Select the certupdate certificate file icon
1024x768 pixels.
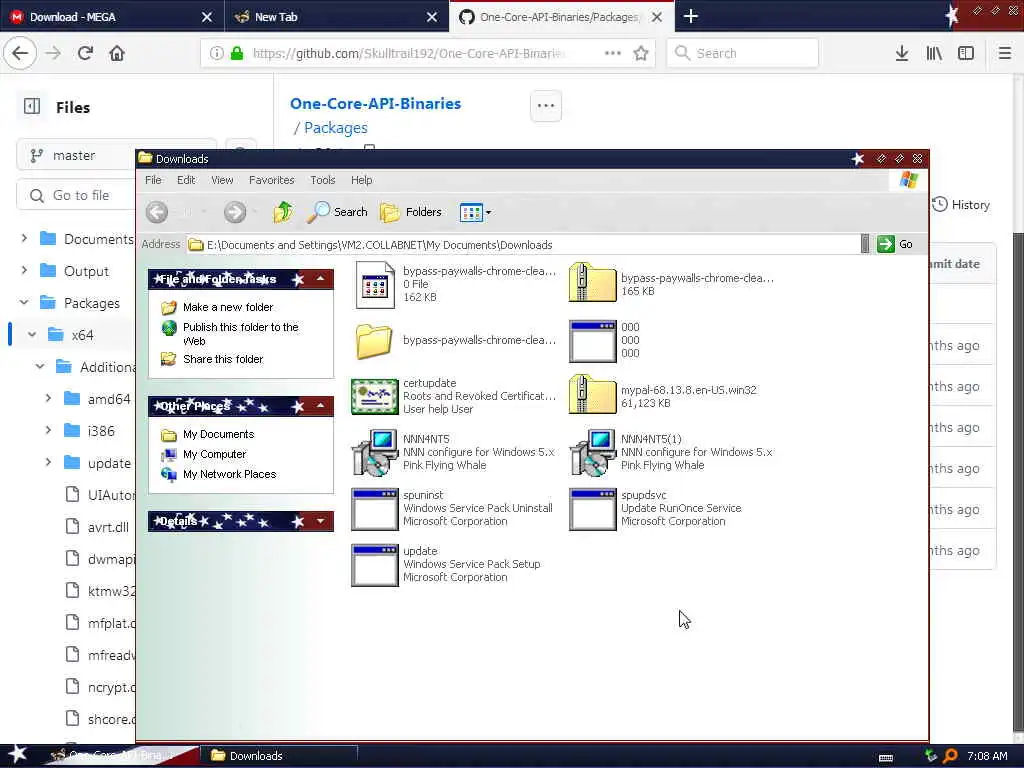[x=375, y=396]
